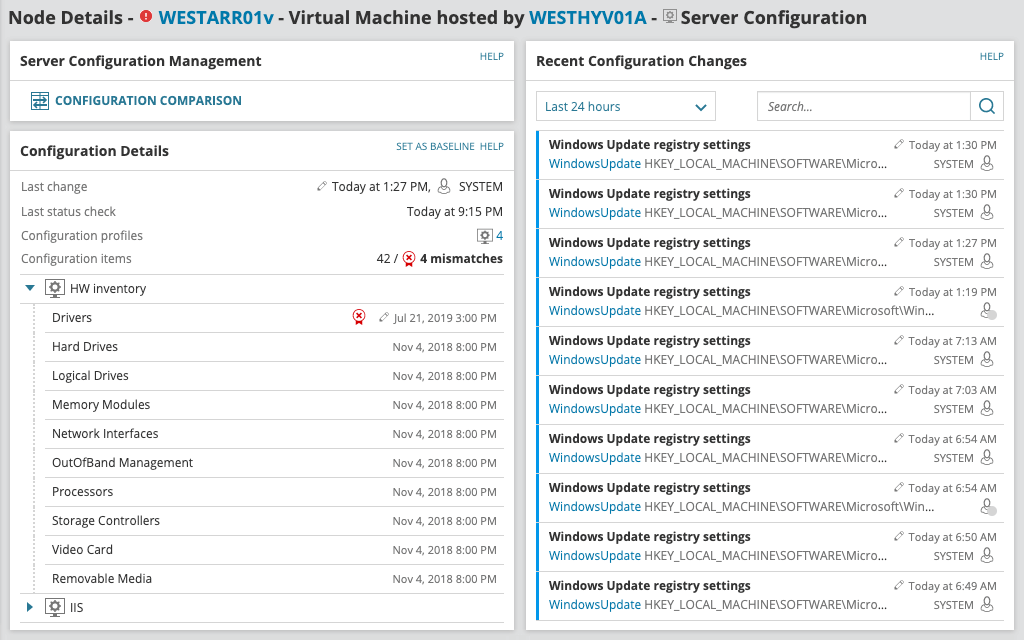The width and height of the screenshot is (1024, 640).
Task: Click the SYSTEM user icon on the top change entry
Action: click(988, 164)
